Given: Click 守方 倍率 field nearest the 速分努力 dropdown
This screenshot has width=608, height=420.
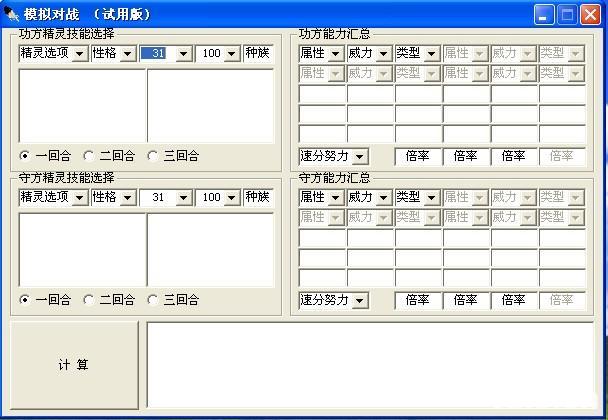Looking at the screenshot, I should click(418, 300).
